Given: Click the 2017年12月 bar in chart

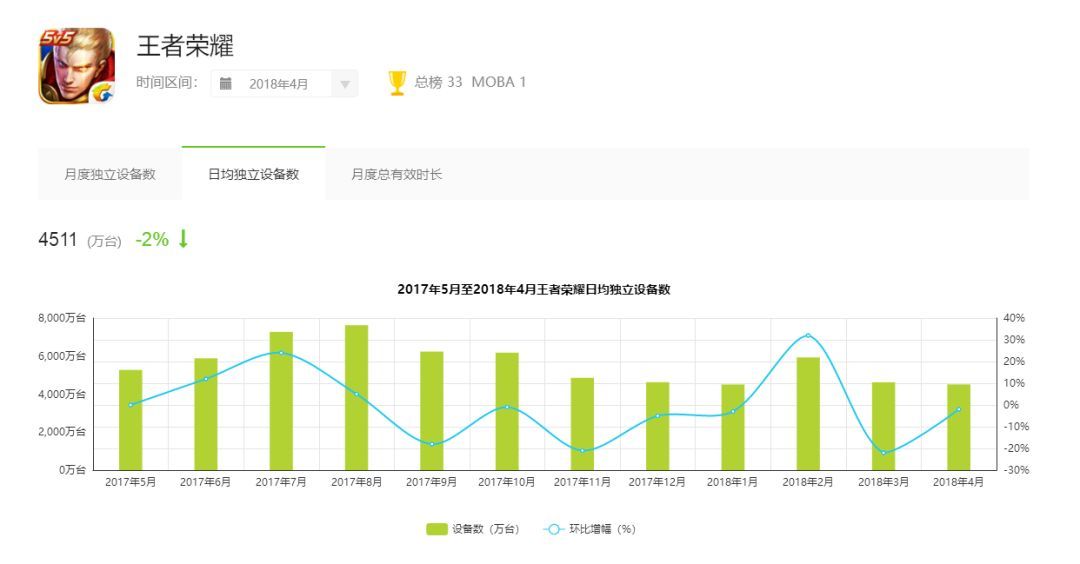Looking at the screenshot, I should tap(657, 426).
